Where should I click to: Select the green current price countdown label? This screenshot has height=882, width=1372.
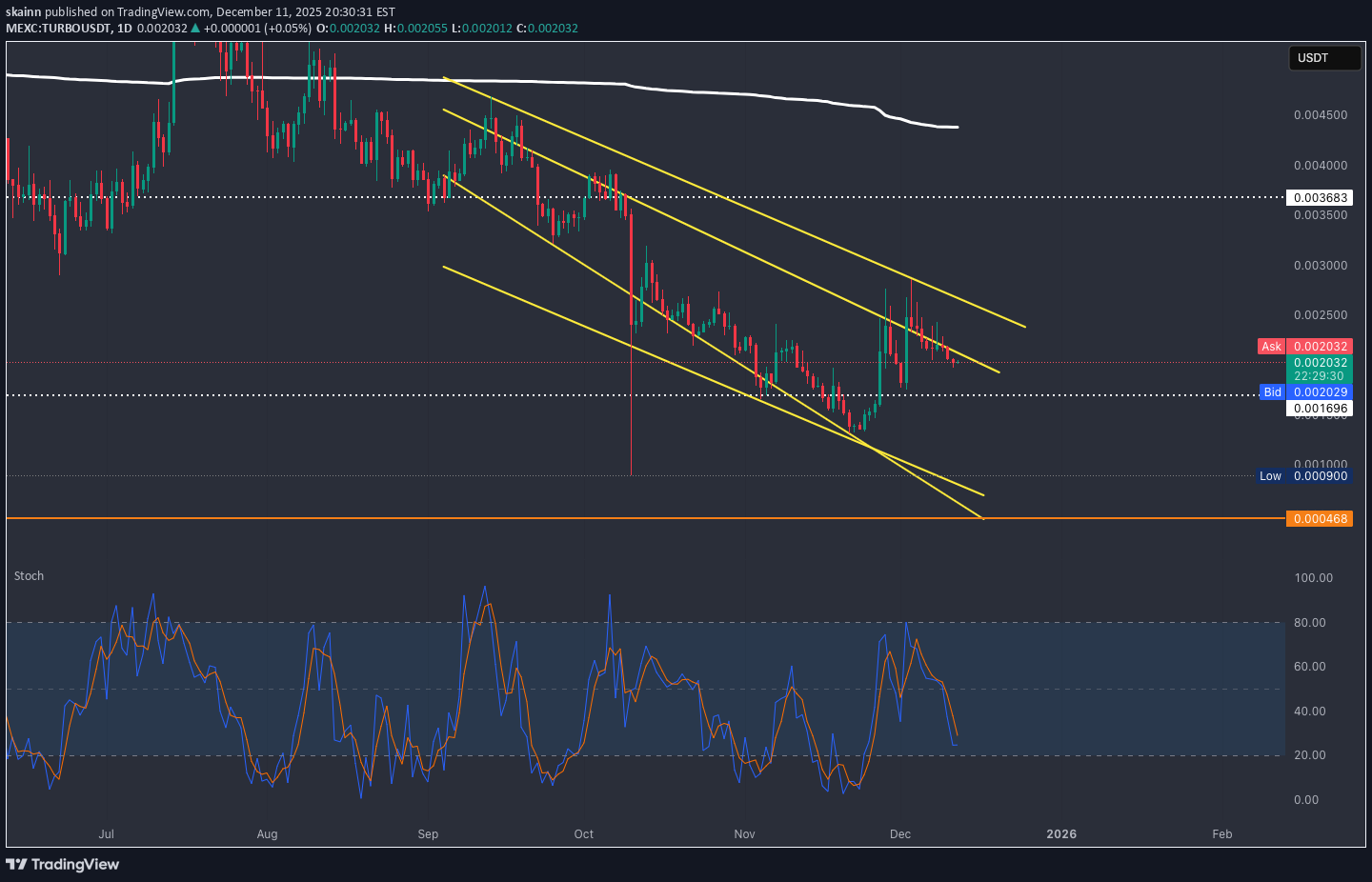click(1320, 370)
